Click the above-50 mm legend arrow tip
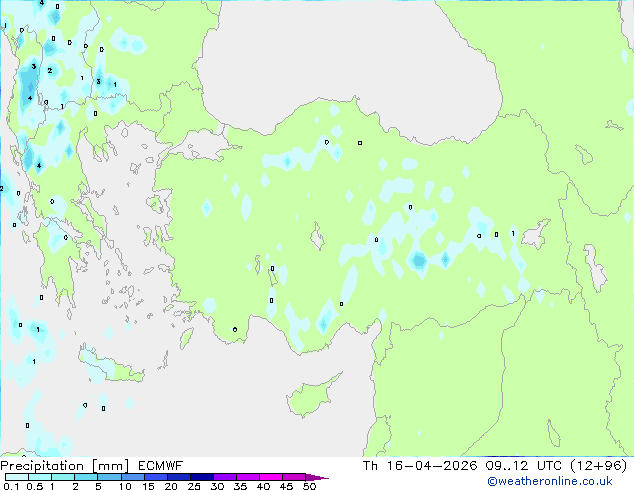634x490 pixels. (x=317, y=477)
